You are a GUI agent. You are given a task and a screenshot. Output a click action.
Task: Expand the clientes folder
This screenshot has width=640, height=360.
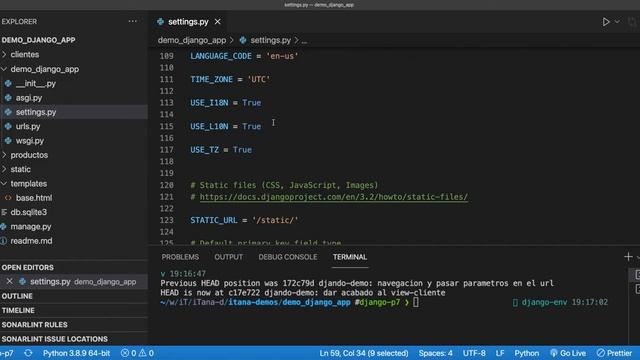(x=24, y=54)
